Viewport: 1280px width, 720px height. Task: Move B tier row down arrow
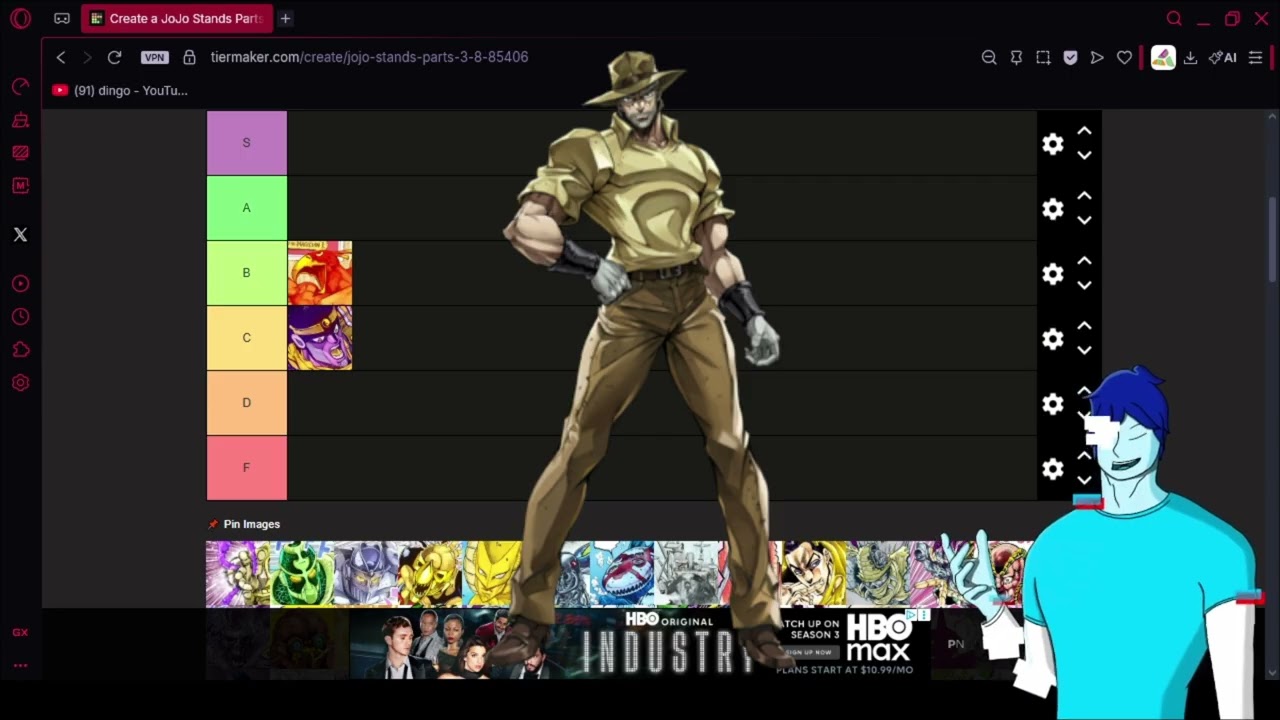[x=1084, y=285]
